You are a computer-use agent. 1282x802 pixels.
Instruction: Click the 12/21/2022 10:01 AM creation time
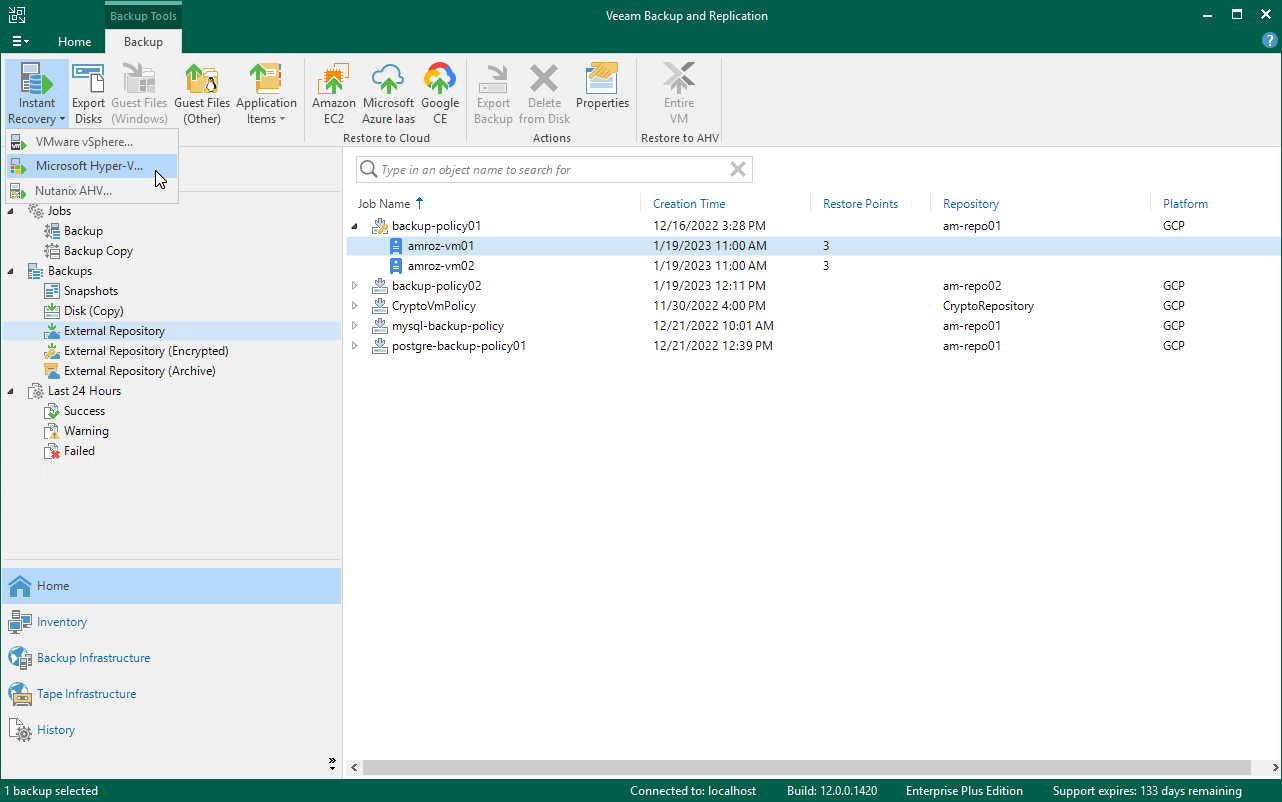[x=713, y=326]
